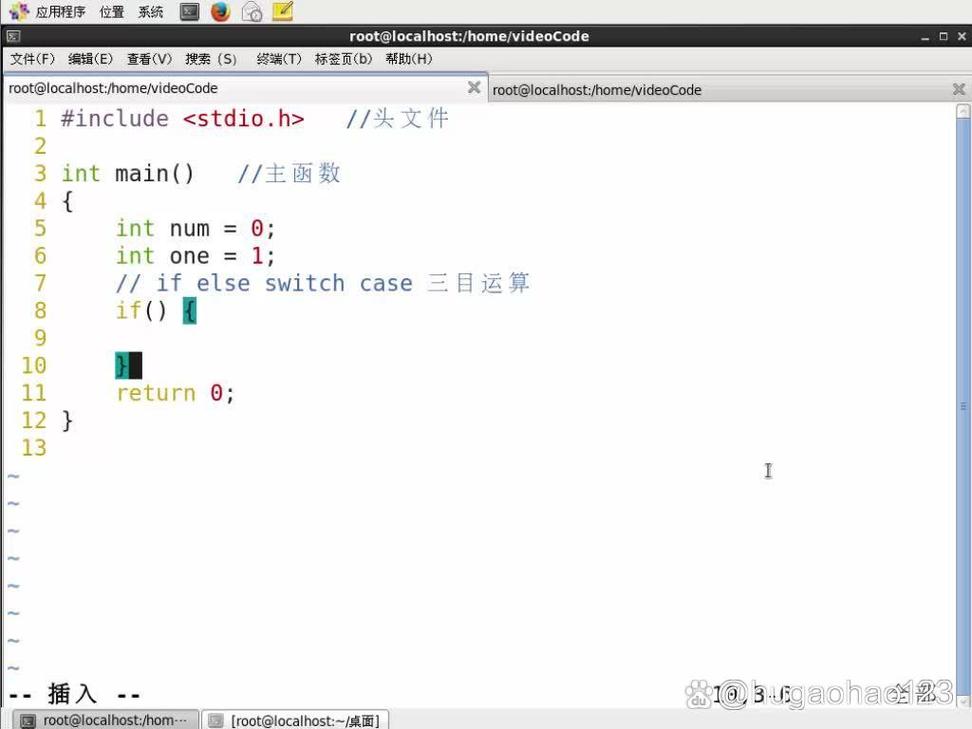This screenshot has width=972, height=729.
Task: Close the second videoCode terminal tab
Action: pyautogui.click(x=958, y=89)
